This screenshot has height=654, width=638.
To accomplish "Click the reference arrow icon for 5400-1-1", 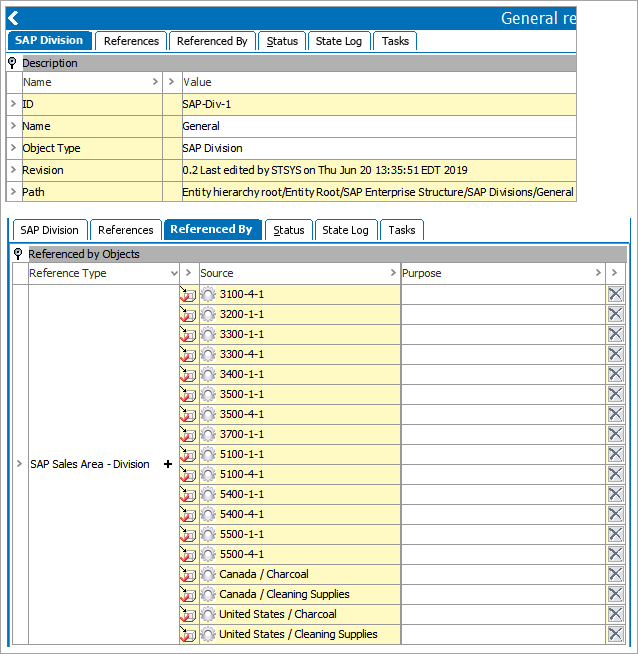I will (188, 494).
